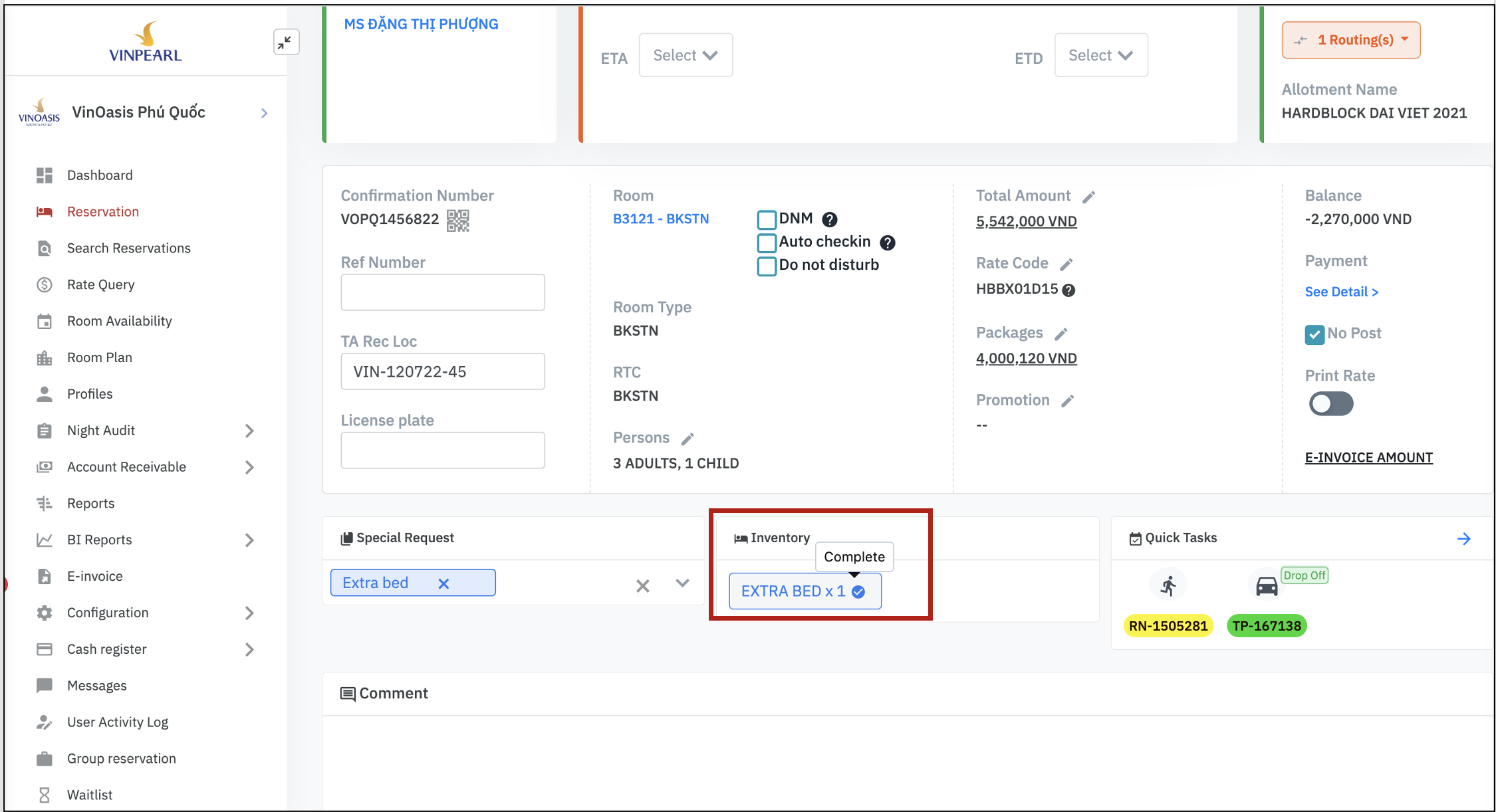Screen dimensions: 1496x812
Task: Click the collapse sidebar arrows icon
Action: pyautogui.click(x=285, y=43)
